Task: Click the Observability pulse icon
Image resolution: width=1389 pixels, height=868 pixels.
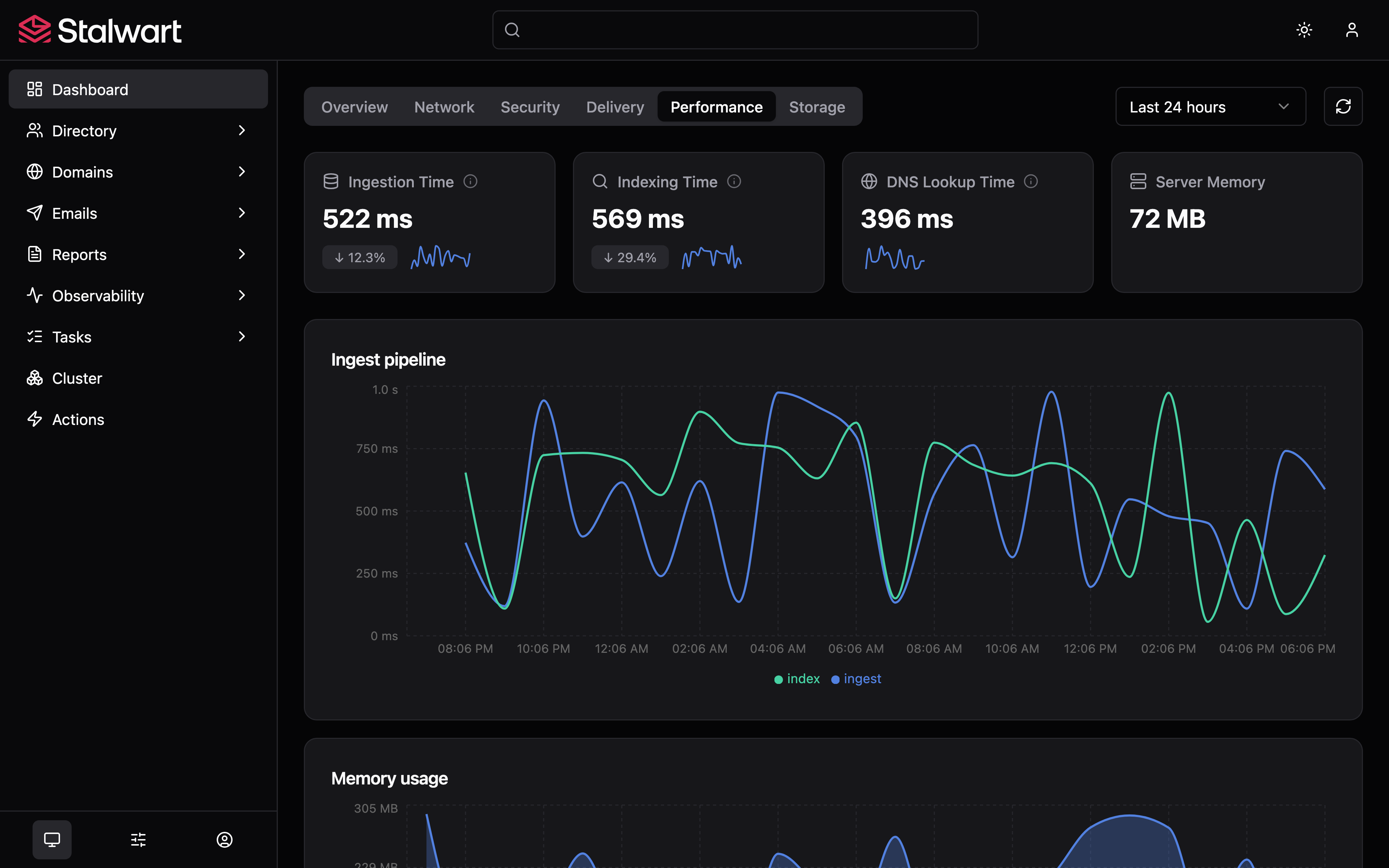Action: click(34, 295)
